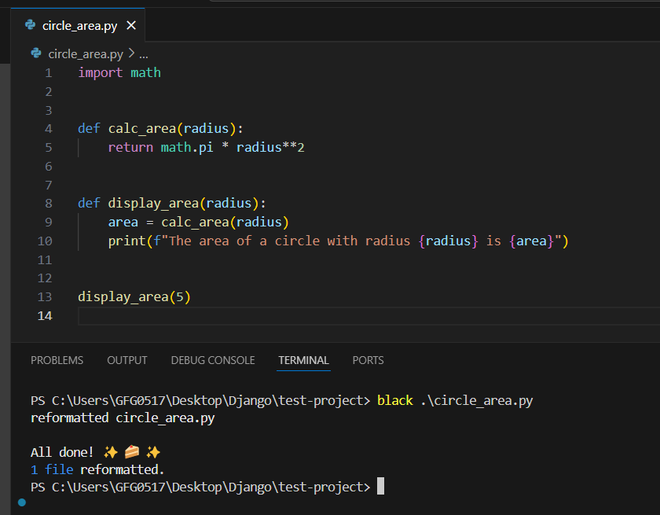
Task: Open the DEBUG CONSOLE panel tab
Action: click(x=213, y=360)
